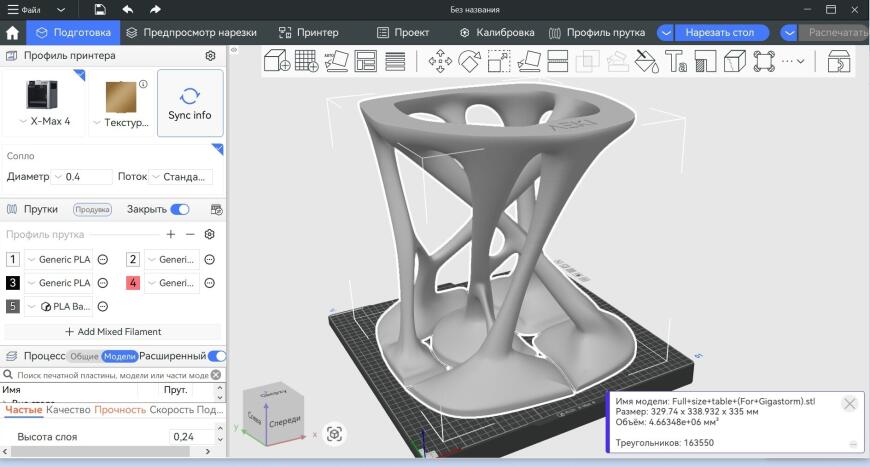Select the Paint bucket color painting tool

coord(646,61)
